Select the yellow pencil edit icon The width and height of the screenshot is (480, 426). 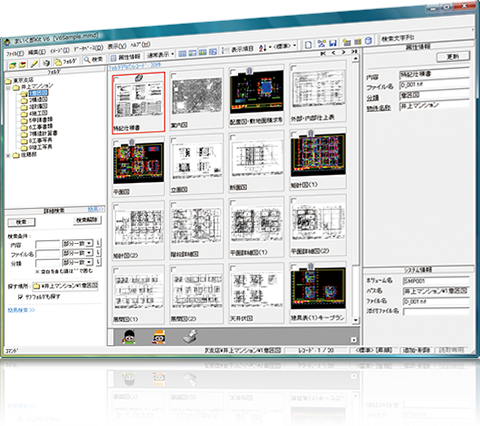(x=34, y=64)
